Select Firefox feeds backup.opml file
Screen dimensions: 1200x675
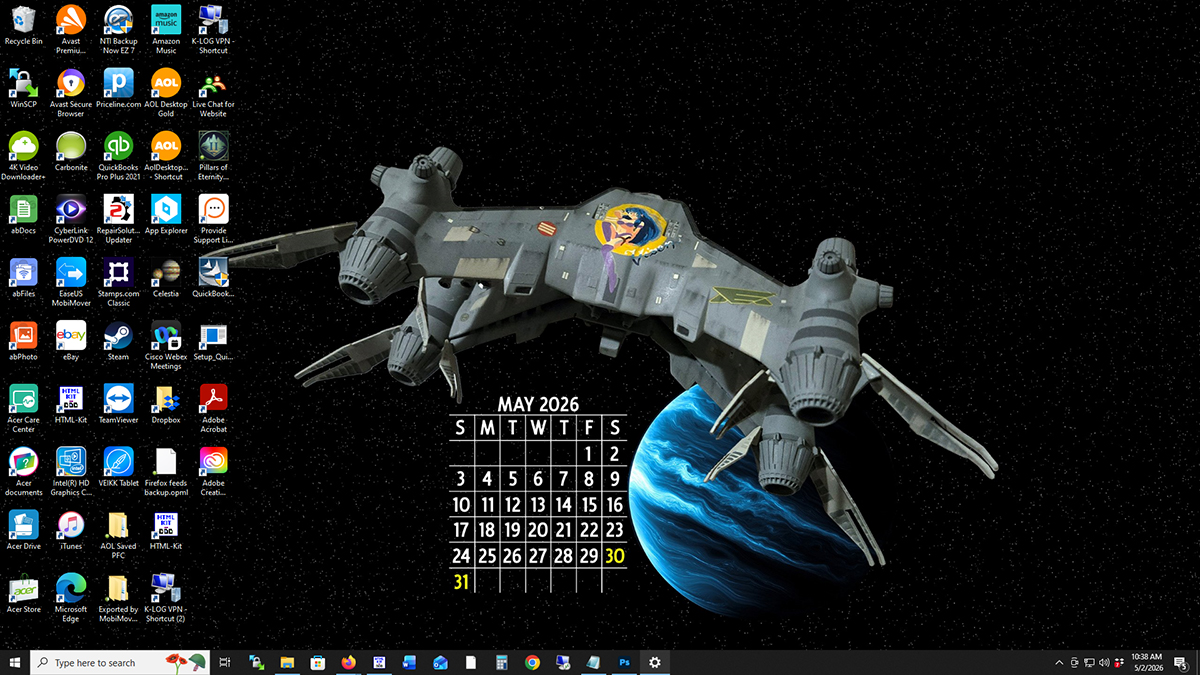click(166, 470)
